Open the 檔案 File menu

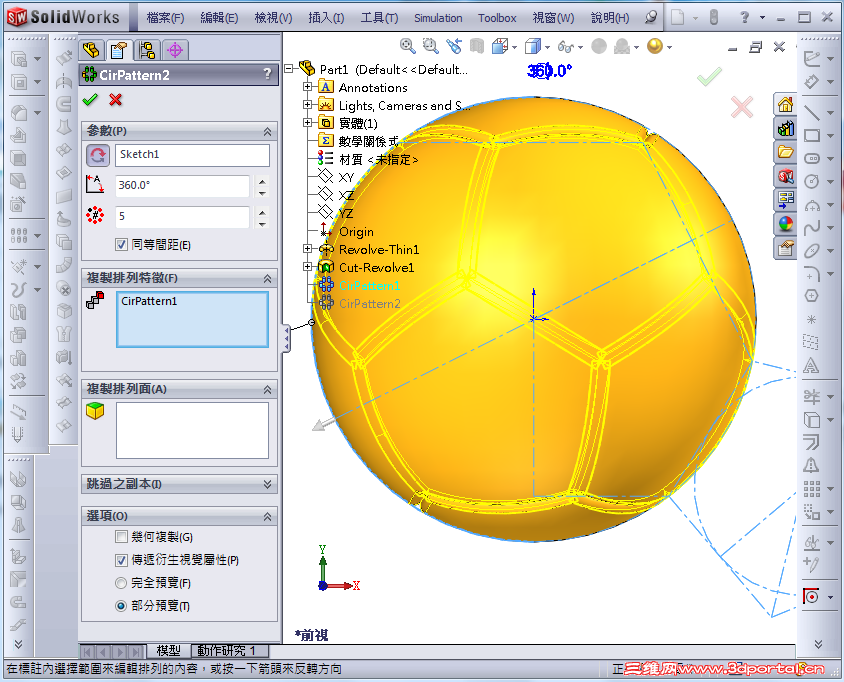click(x=165, y=18)
